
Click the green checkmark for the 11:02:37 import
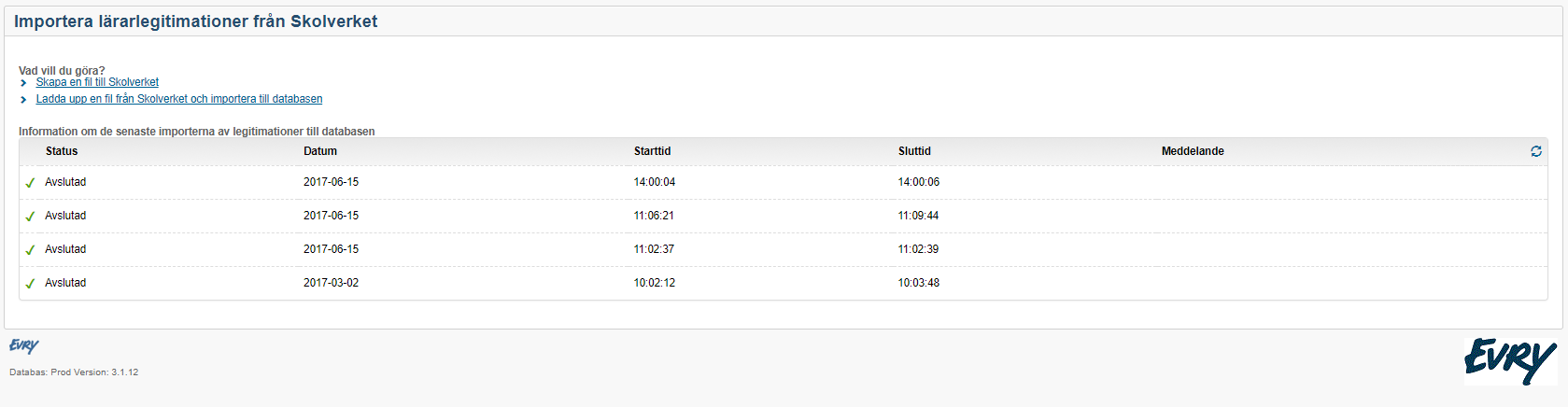[30, 250]
